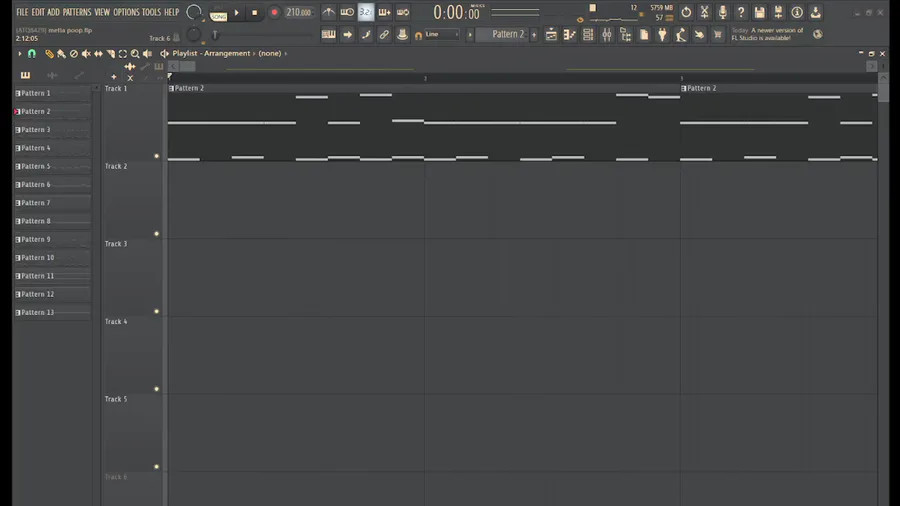Open the View project info circle-i icon

click(x=797, y=12)
